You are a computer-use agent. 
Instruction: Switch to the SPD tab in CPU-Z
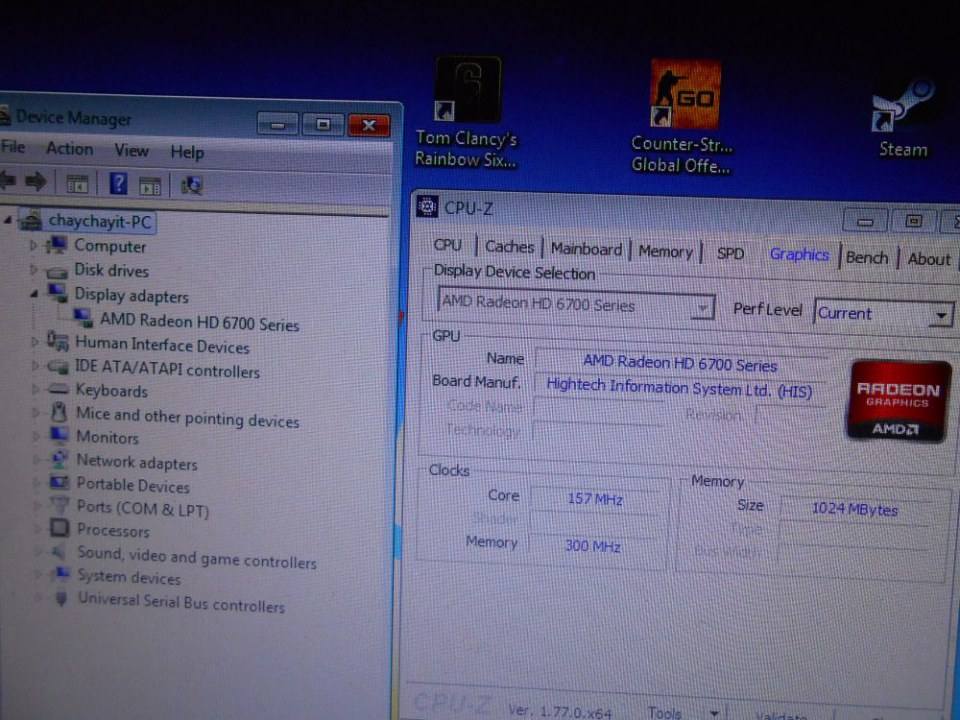730,253
